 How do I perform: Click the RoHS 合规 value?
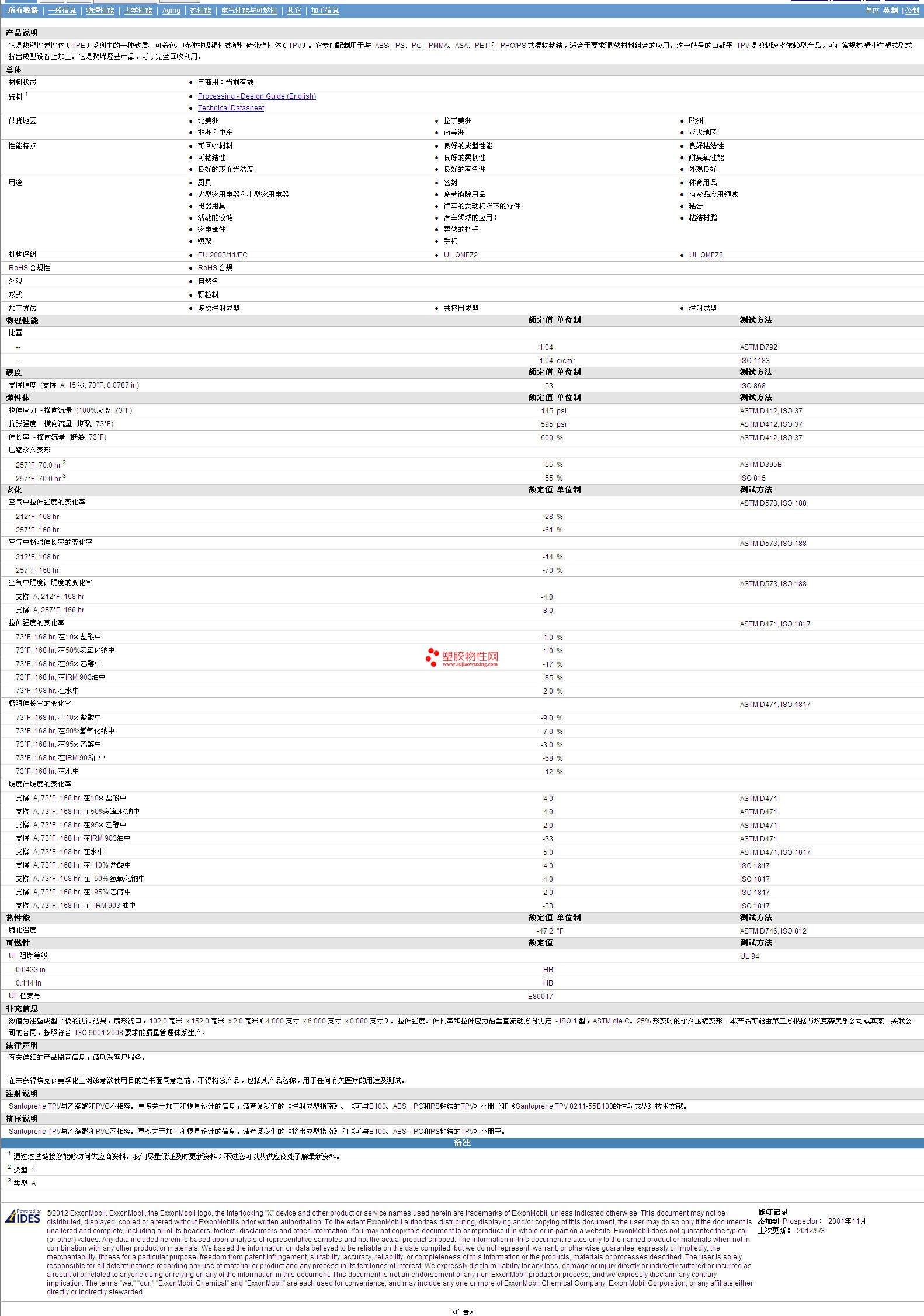coord(215,268)
